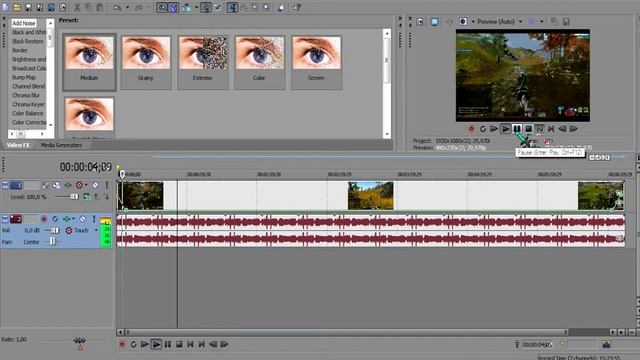Choose the Grainy noise preset thumbnail

click(x=146, y=62)
